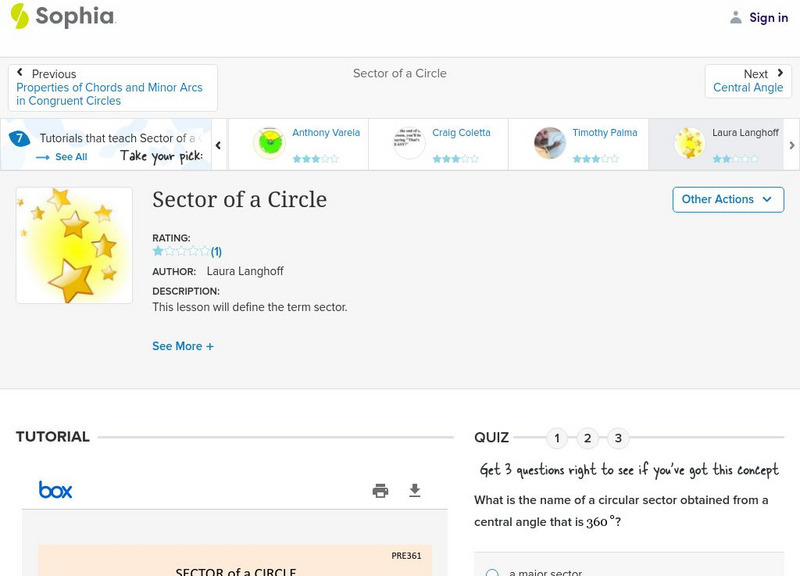800x576 pixels.
Task: Open Anthony Varela's tutorial thumbnail
Action: (x=268, y=142)
